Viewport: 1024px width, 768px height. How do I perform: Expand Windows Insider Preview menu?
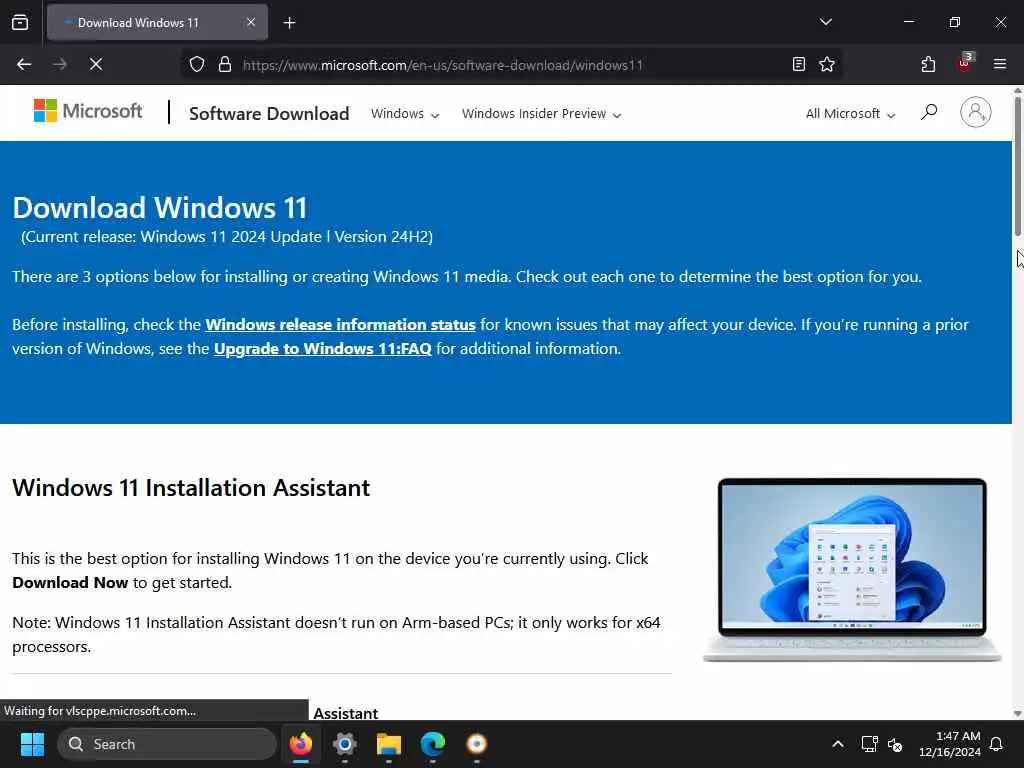point(541,114)
